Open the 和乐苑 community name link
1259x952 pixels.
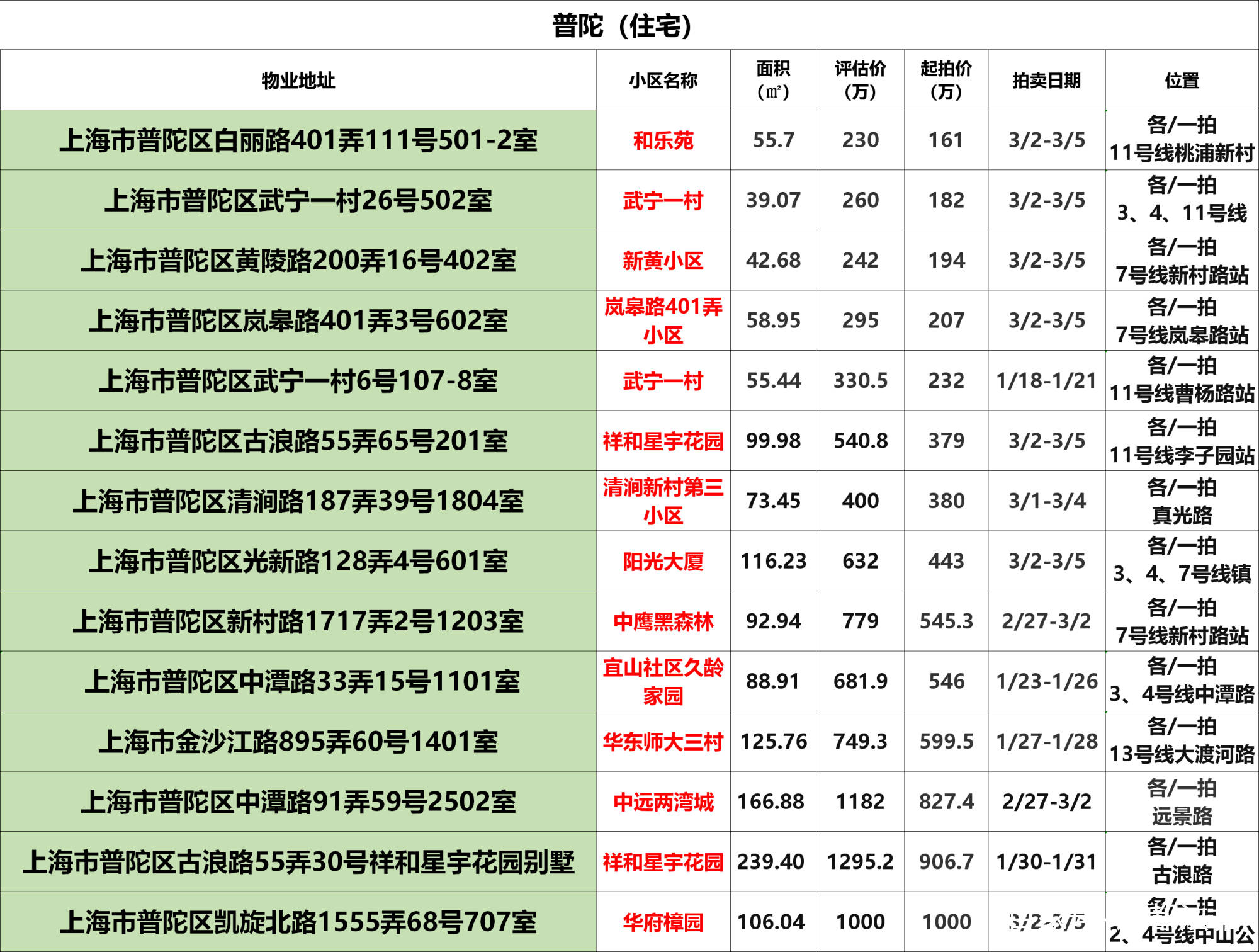(x=663, y=139)
